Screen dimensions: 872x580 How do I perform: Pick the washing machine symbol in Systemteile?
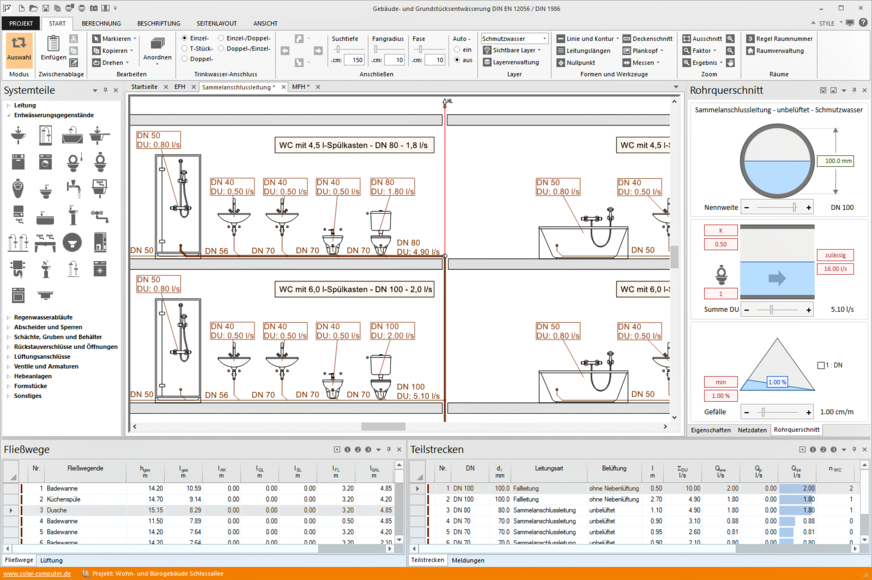pos(46,161)
